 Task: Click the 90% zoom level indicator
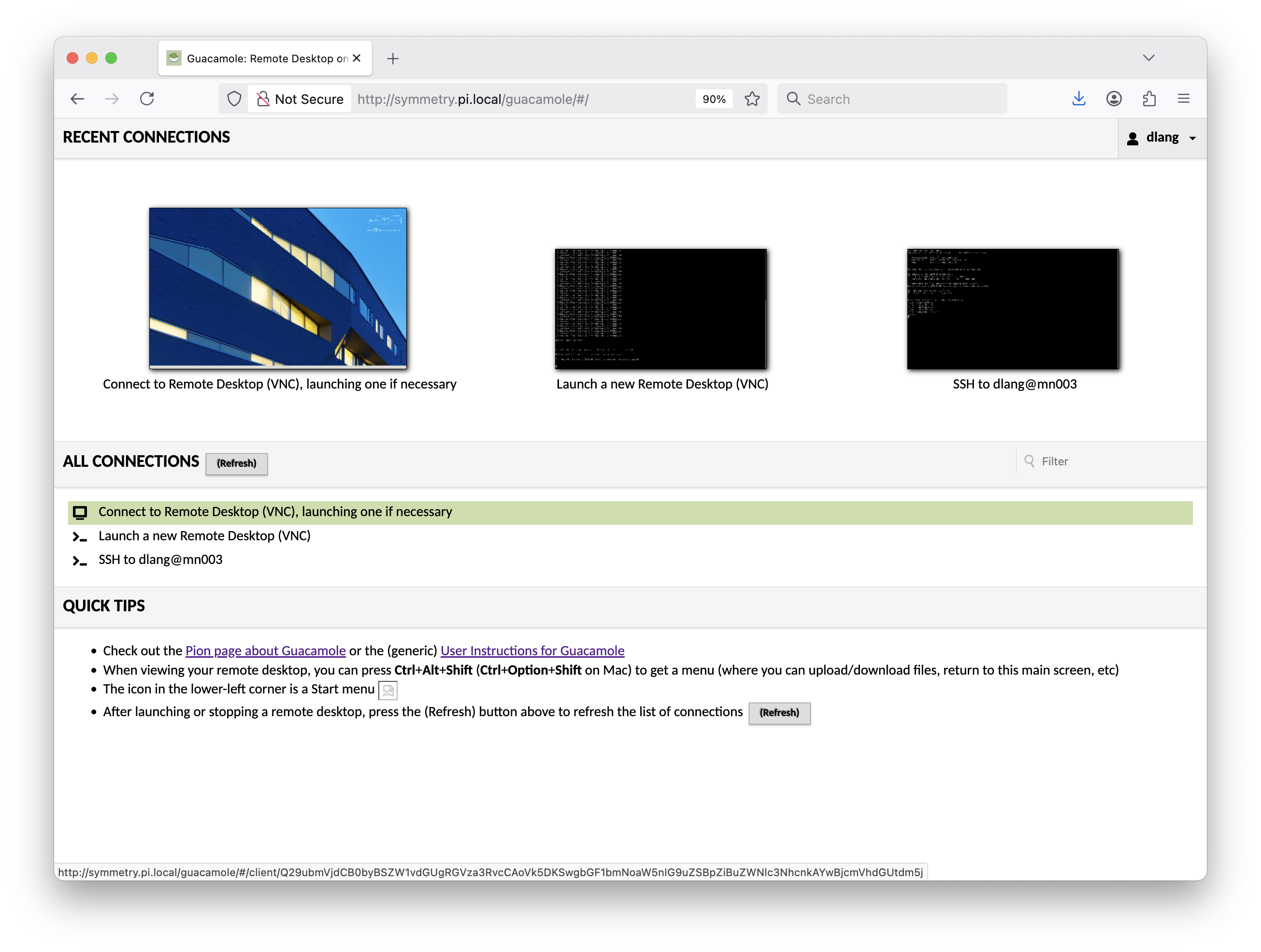tap(713, 99)
